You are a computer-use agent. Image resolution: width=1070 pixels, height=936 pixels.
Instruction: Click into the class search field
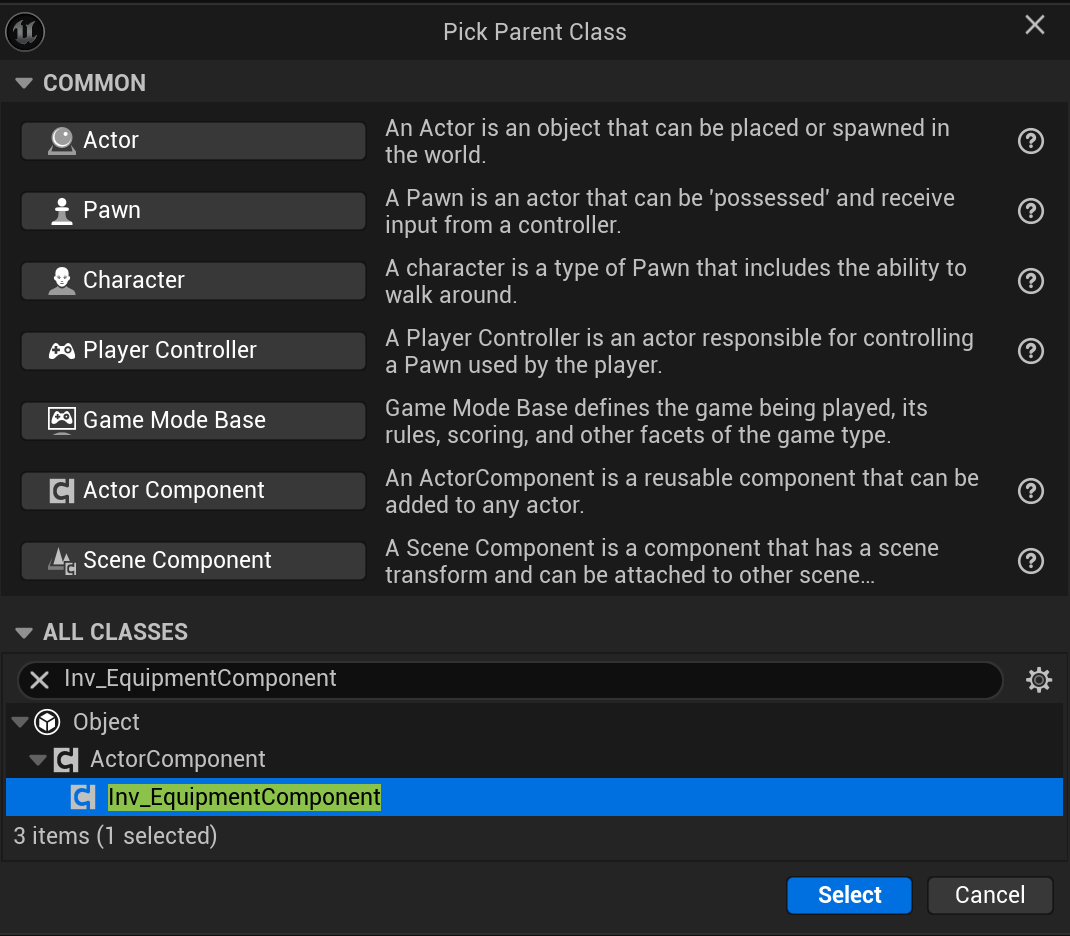point(520,680)
